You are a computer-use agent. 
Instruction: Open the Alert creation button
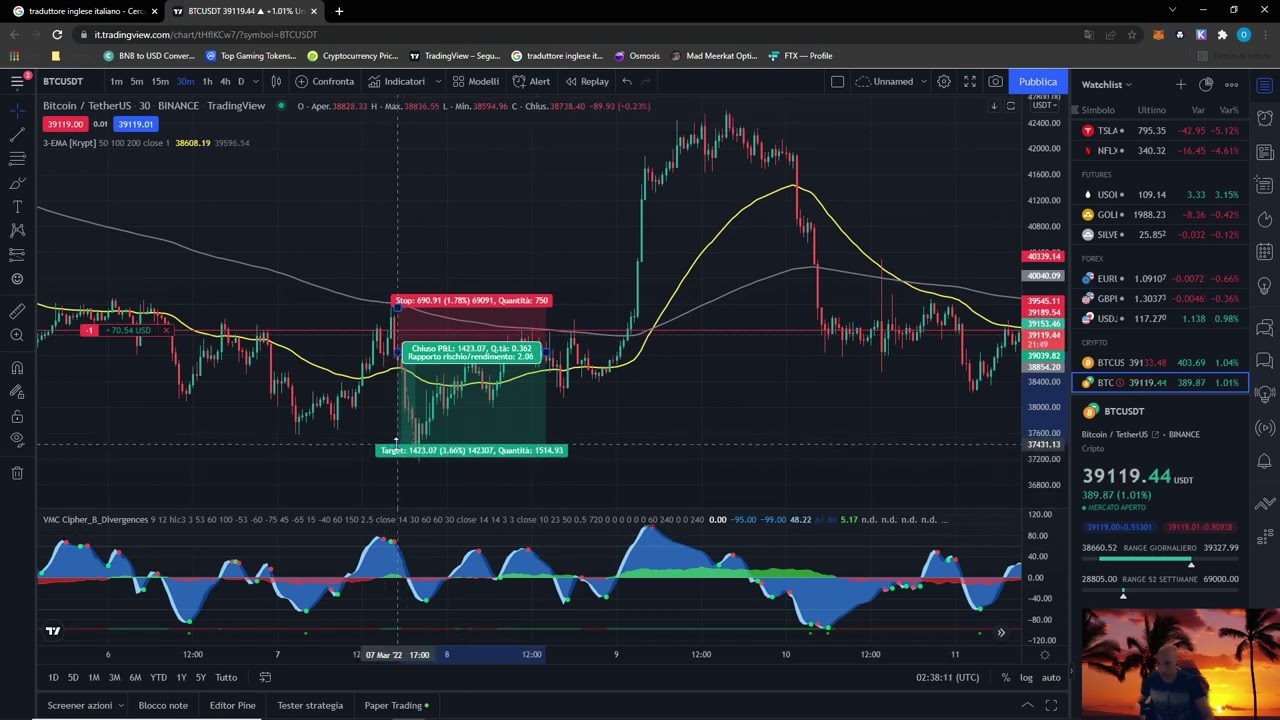click(532, 81)
